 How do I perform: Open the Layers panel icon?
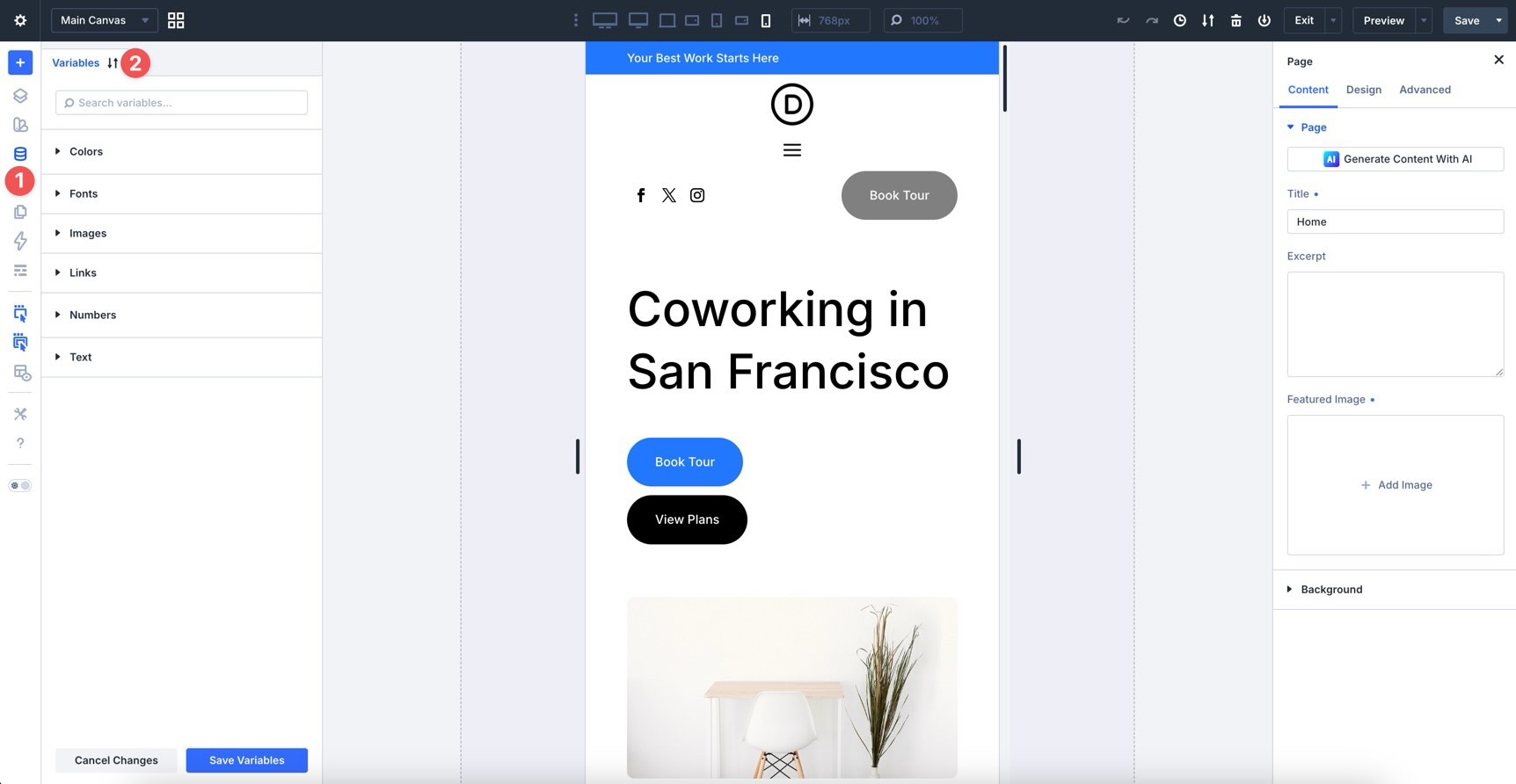pos(20,96)
